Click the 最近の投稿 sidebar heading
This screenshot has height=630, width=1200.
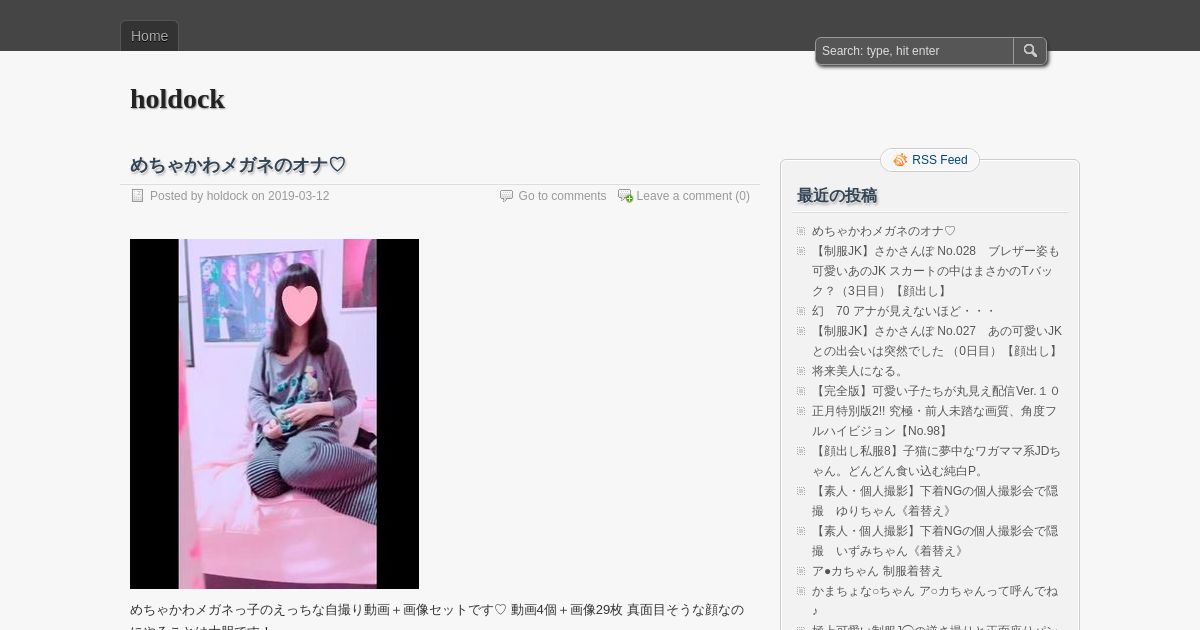[x=837, y=196]
